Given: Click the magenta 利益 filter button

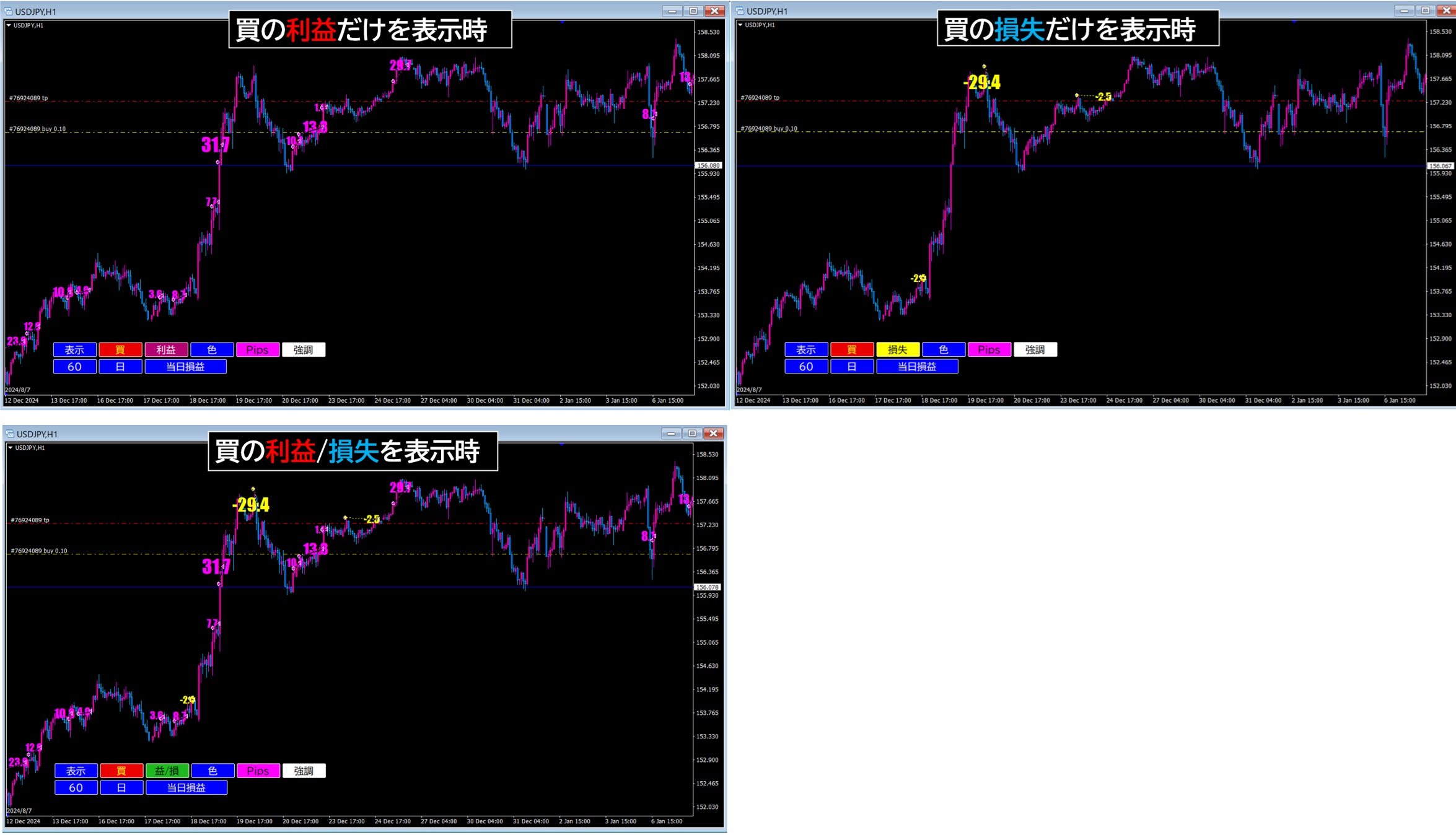Looking at the screenshot, I should 166,350.
